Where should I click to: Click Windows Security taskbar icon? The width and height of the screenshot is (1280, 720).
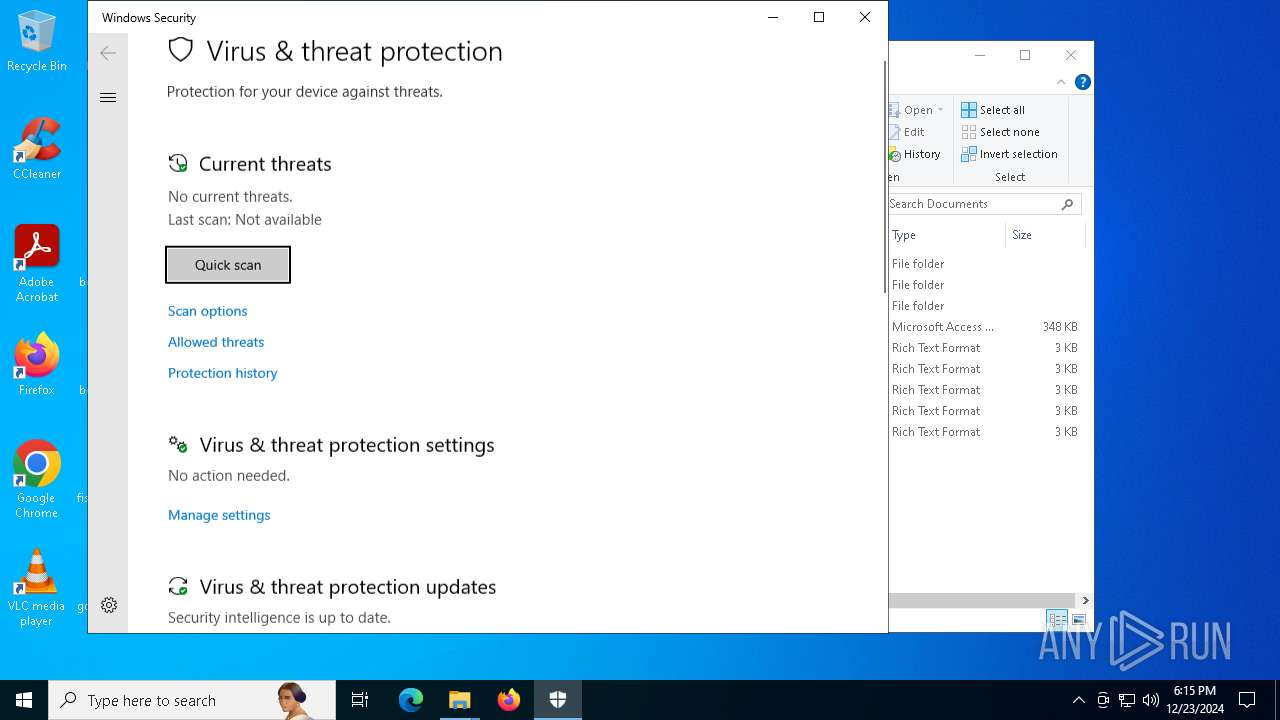tap(558, 700)
